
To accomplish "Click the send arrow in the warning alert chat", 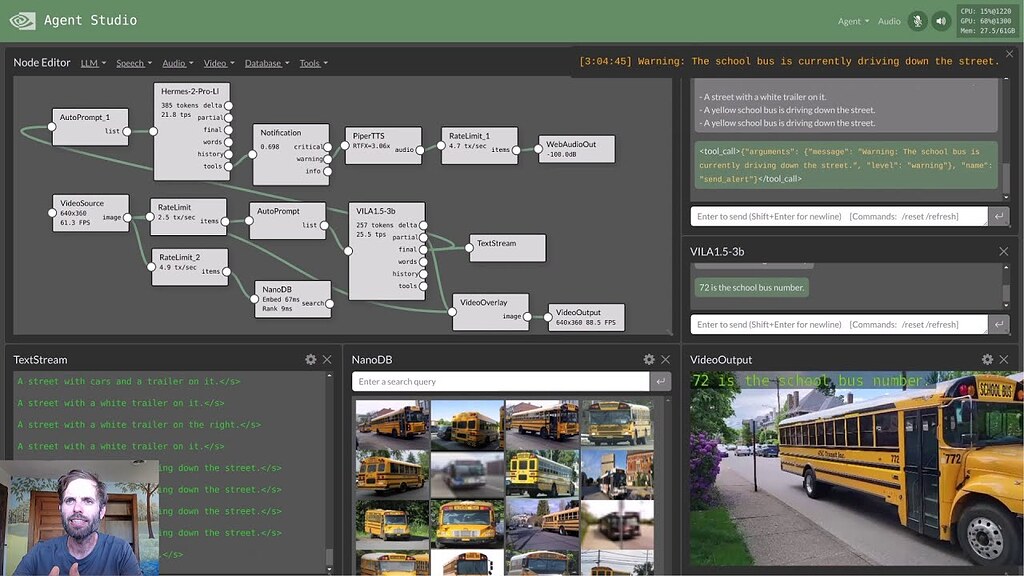I will [1000, 215].
